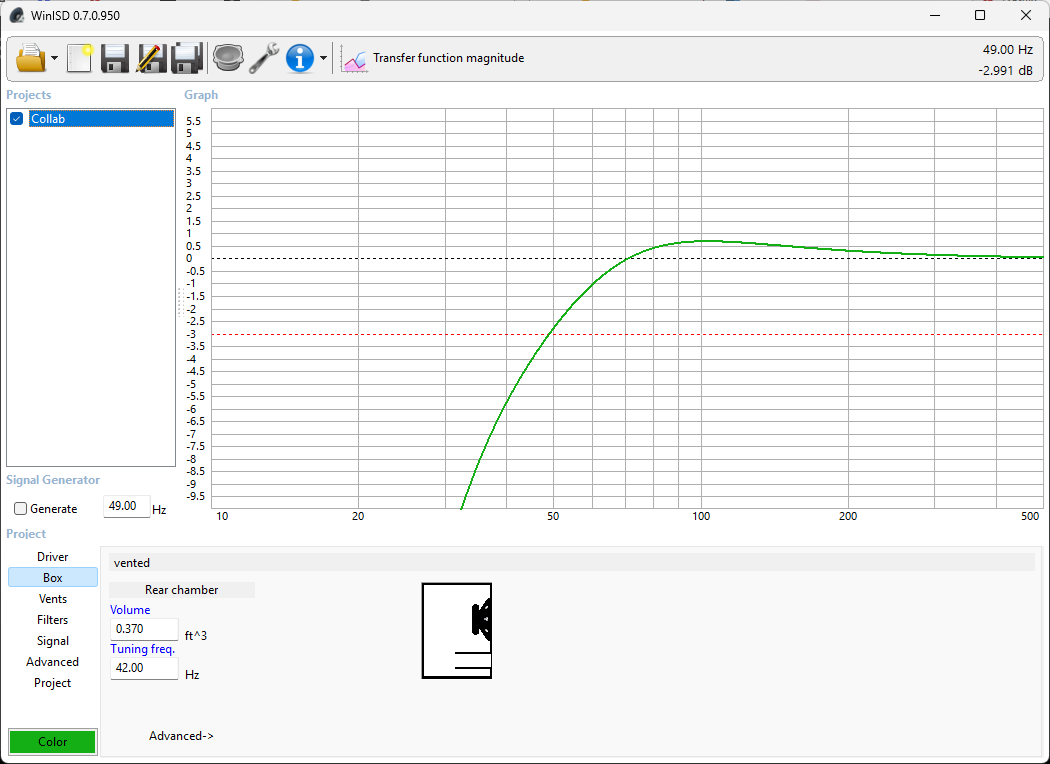Expand the dropdown arrow beside info icon

[323, 59]
